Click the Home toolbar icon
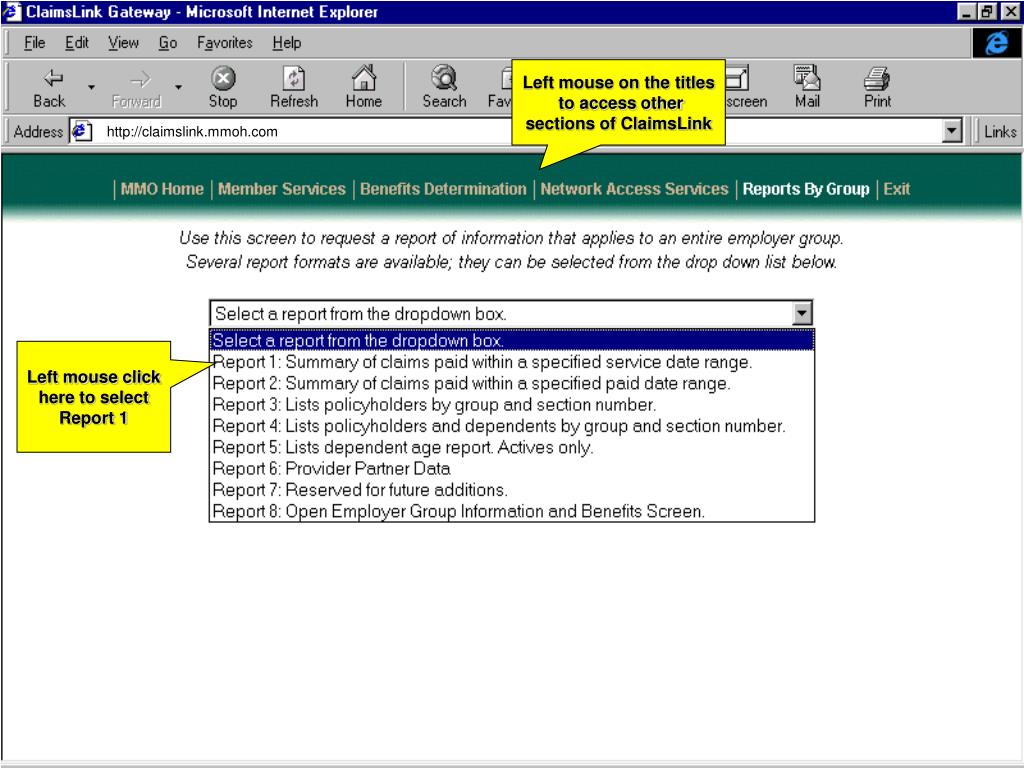 click(364, 78)
